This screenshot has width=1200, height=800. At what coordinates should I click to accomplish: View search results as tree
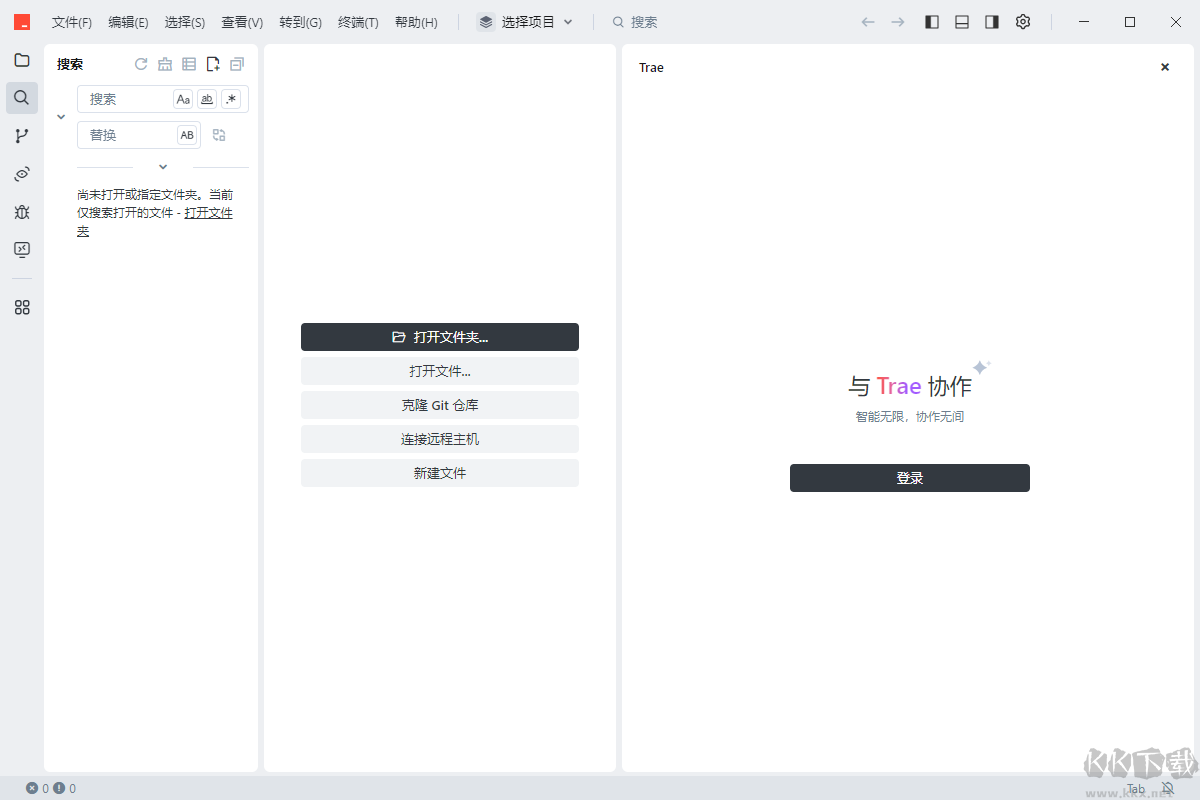[x=189, y=64]
